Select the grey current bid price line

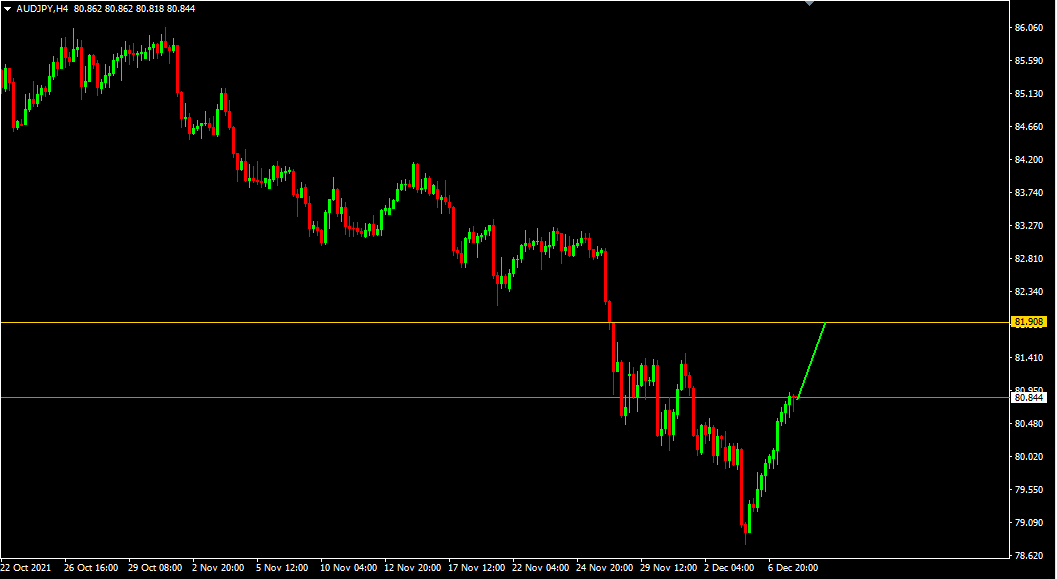pyautogui.click(x=506, y=398)
